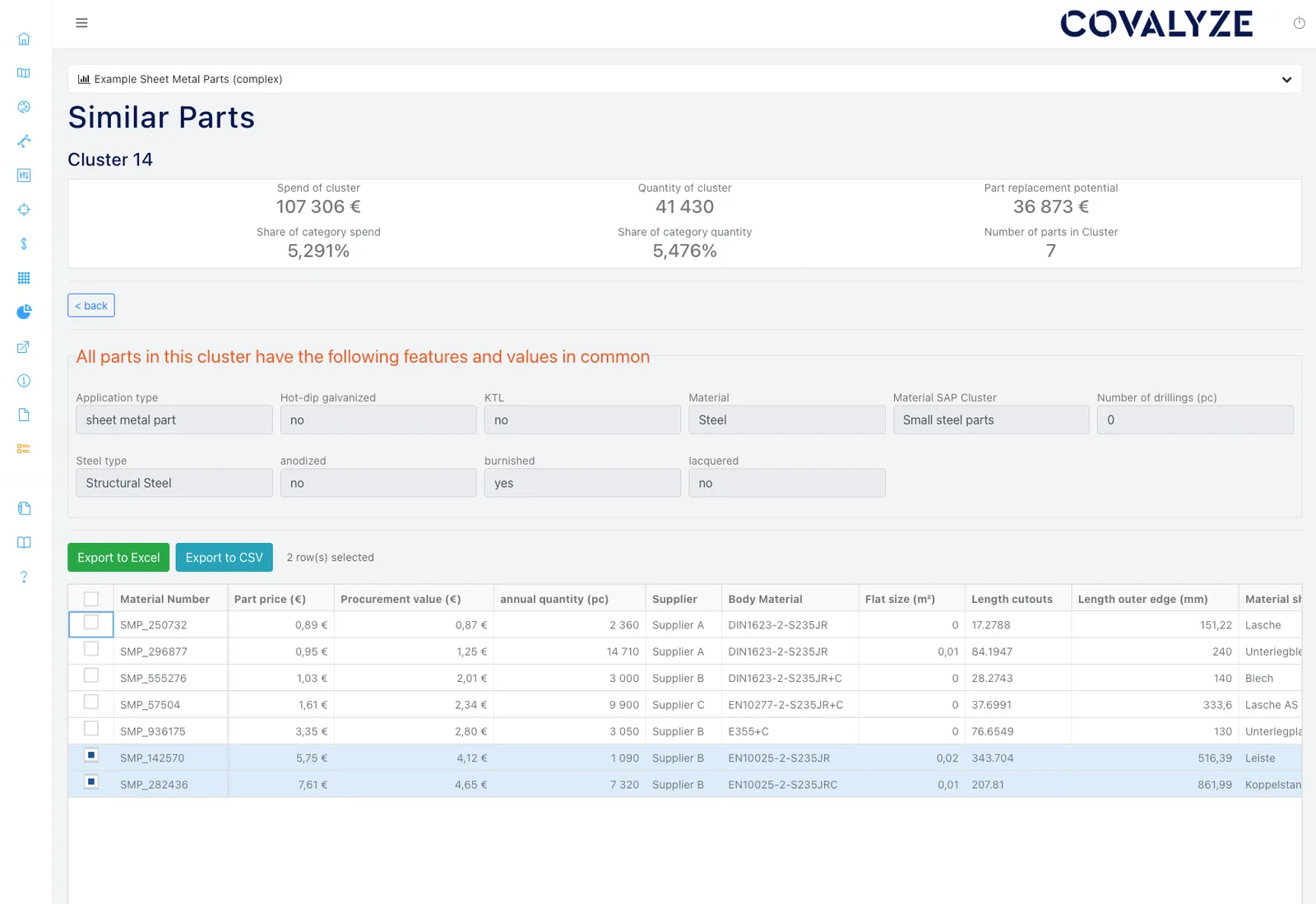Check the row SMP_250732 checkbox
Image resolution: width=1316 pixels, height=904 pixels.
pos(91,623)
